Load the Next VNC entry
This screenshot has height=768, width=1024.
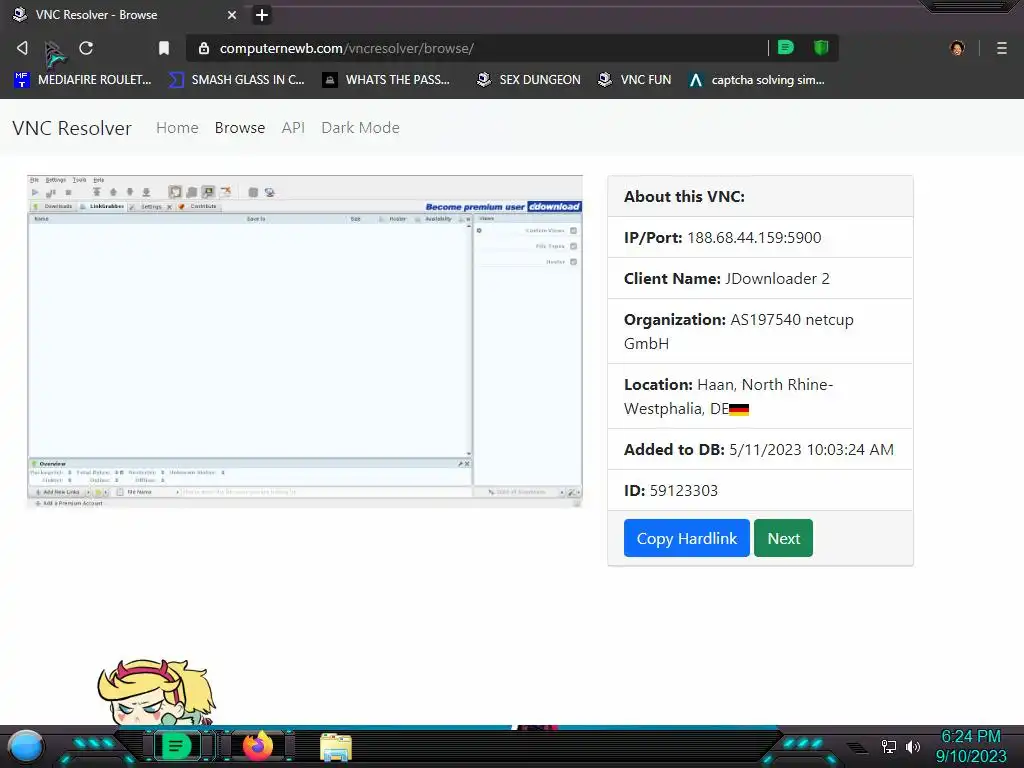point(783,538)
